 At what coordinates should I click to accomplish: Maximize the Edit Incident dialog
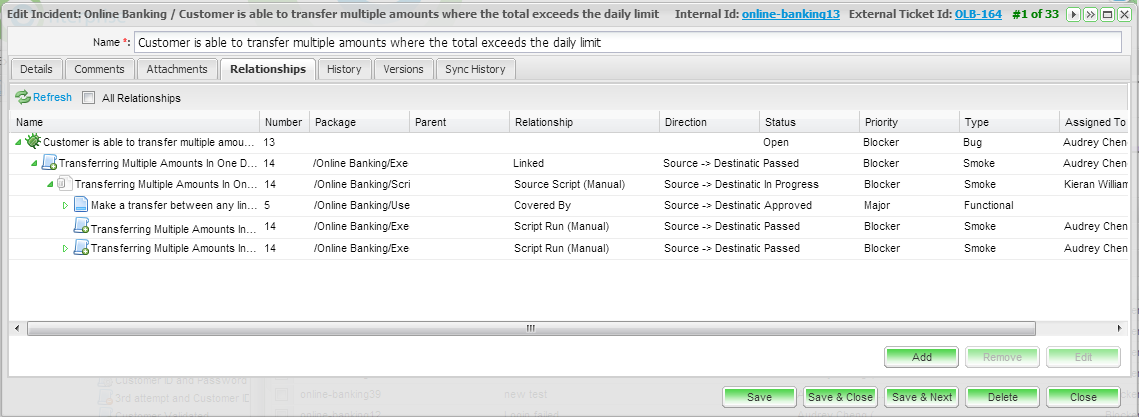[x=1107, y=15]
